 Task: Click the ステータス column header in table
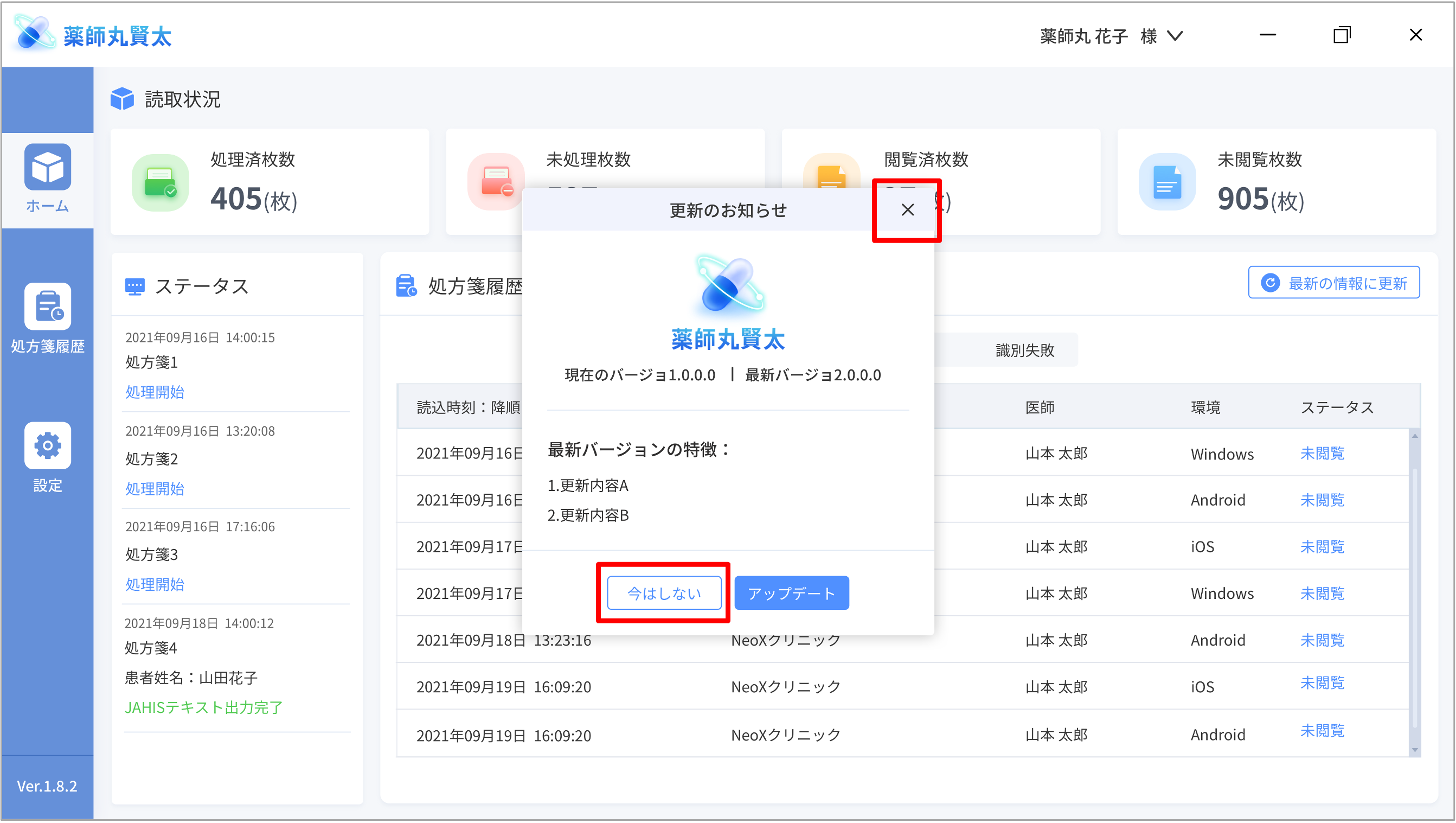coord(1337,407)
